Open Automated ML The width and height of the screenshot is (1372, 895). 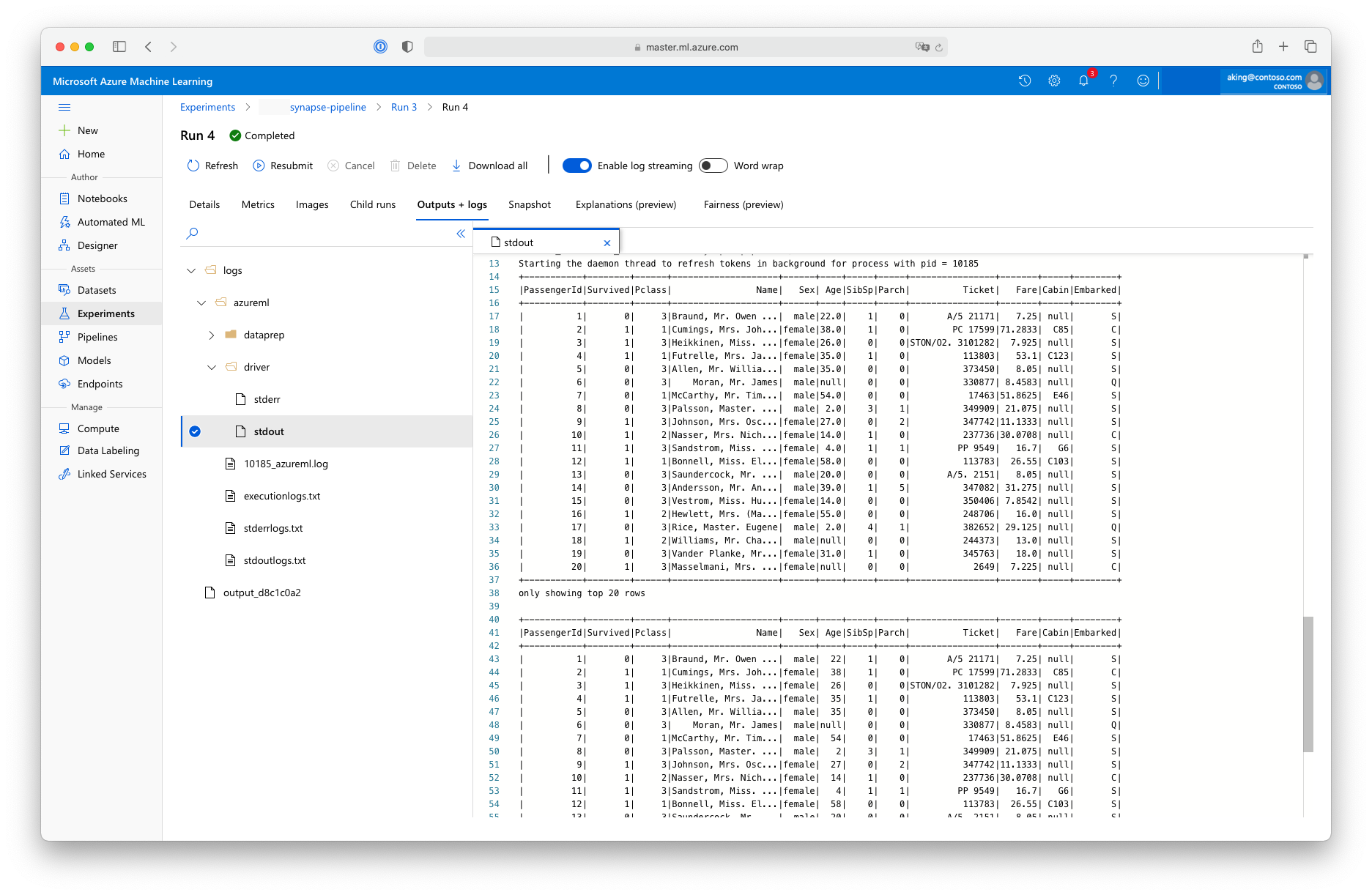111,221
